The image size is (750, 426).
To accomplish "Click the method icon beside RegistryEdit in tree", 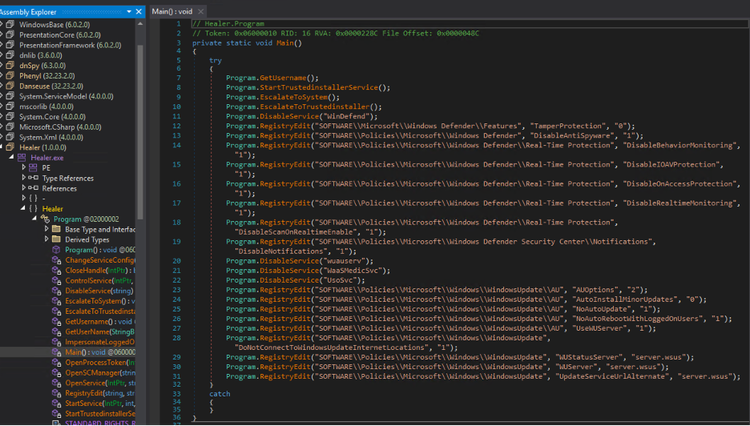I will point(56,393).
